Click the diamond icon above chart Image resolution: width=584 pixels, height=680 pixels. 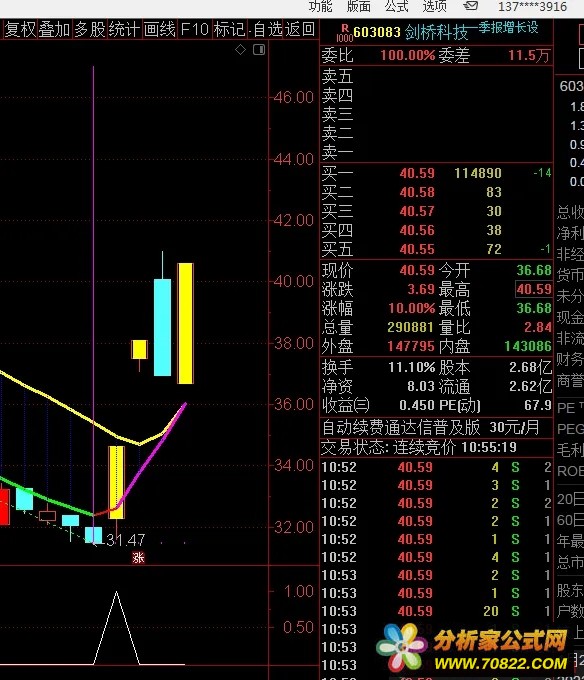point(240,50)
